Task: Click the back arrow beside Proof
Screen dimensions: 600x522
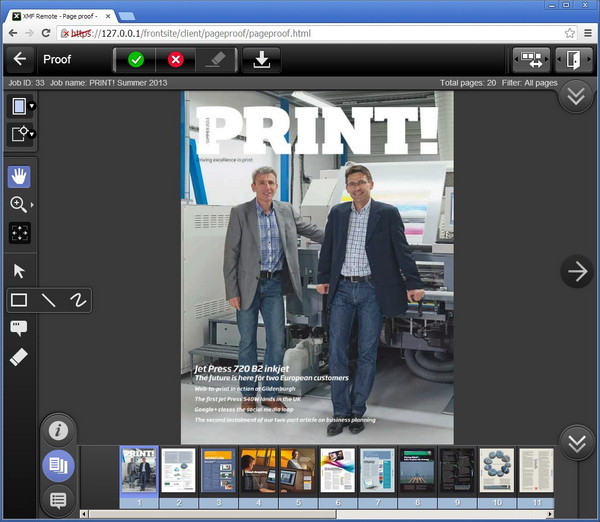Action: (x=19, y=60)
